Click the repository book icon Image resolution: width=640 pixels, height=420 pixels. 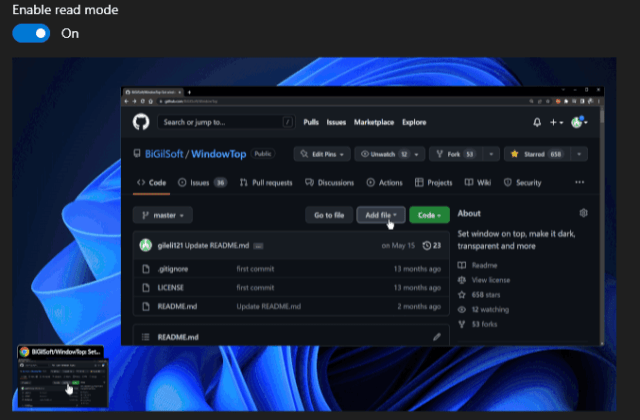[x=137, y=153]
